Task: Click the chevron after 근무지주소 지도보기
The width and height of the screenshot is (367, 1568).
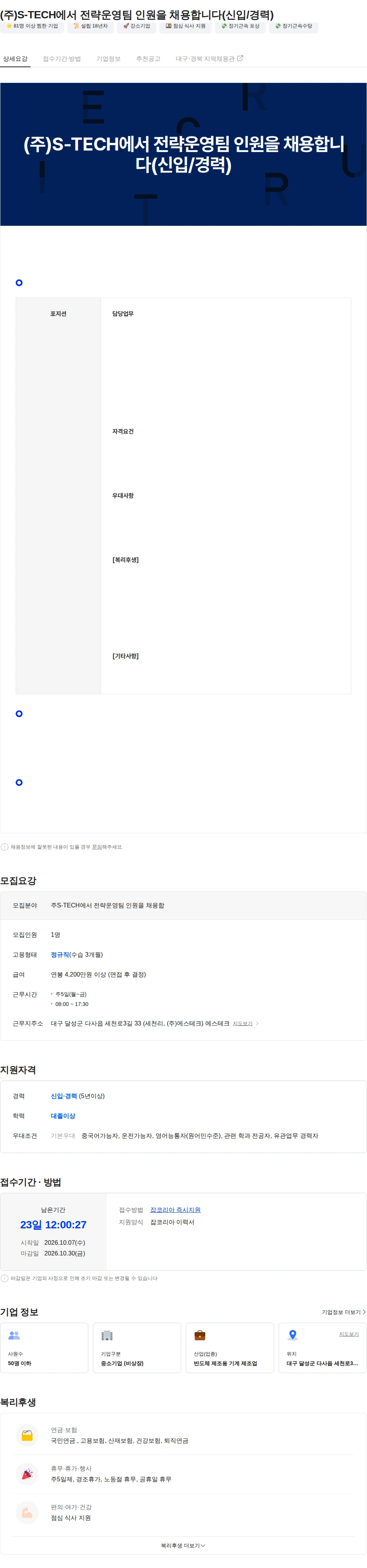Action: [257, 1023]
